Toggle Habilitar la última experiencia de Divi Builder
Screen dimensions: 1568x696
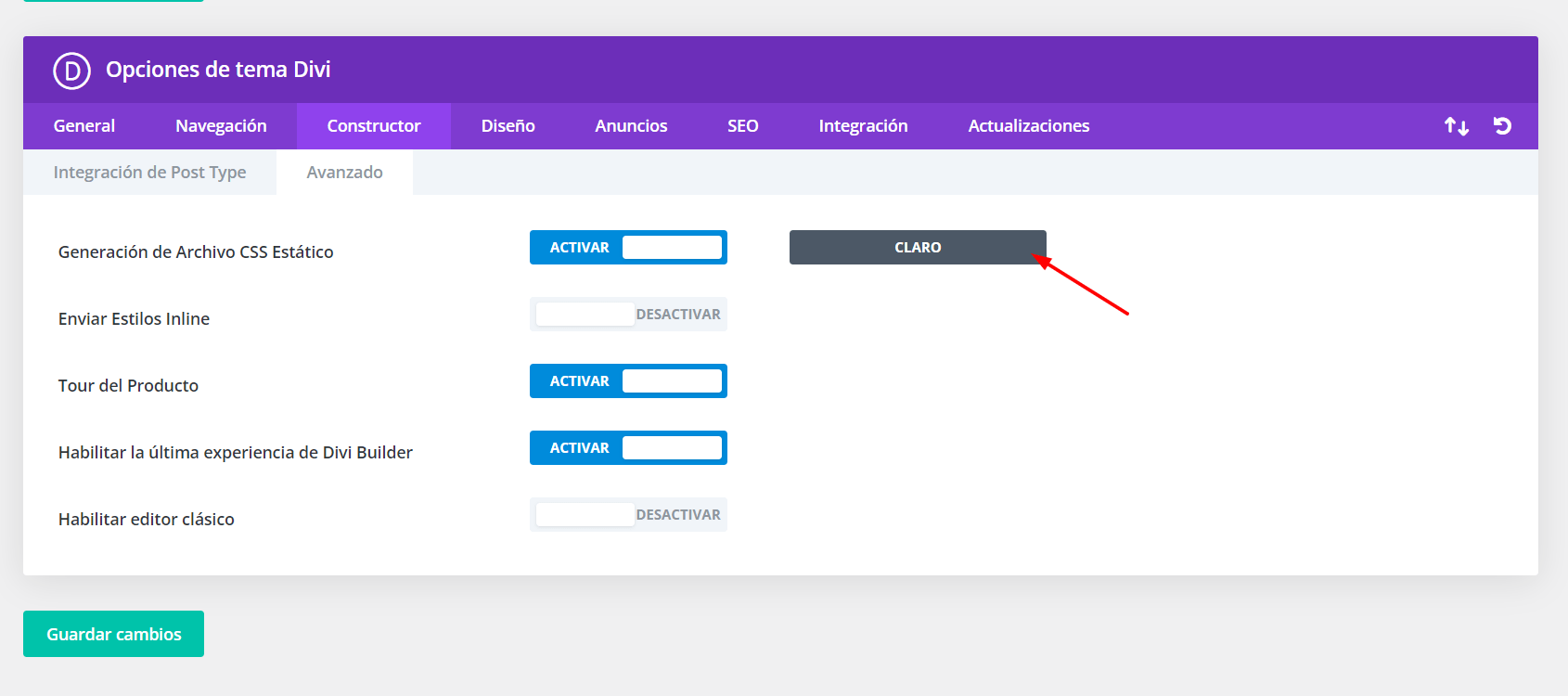(x=628, y=448)
